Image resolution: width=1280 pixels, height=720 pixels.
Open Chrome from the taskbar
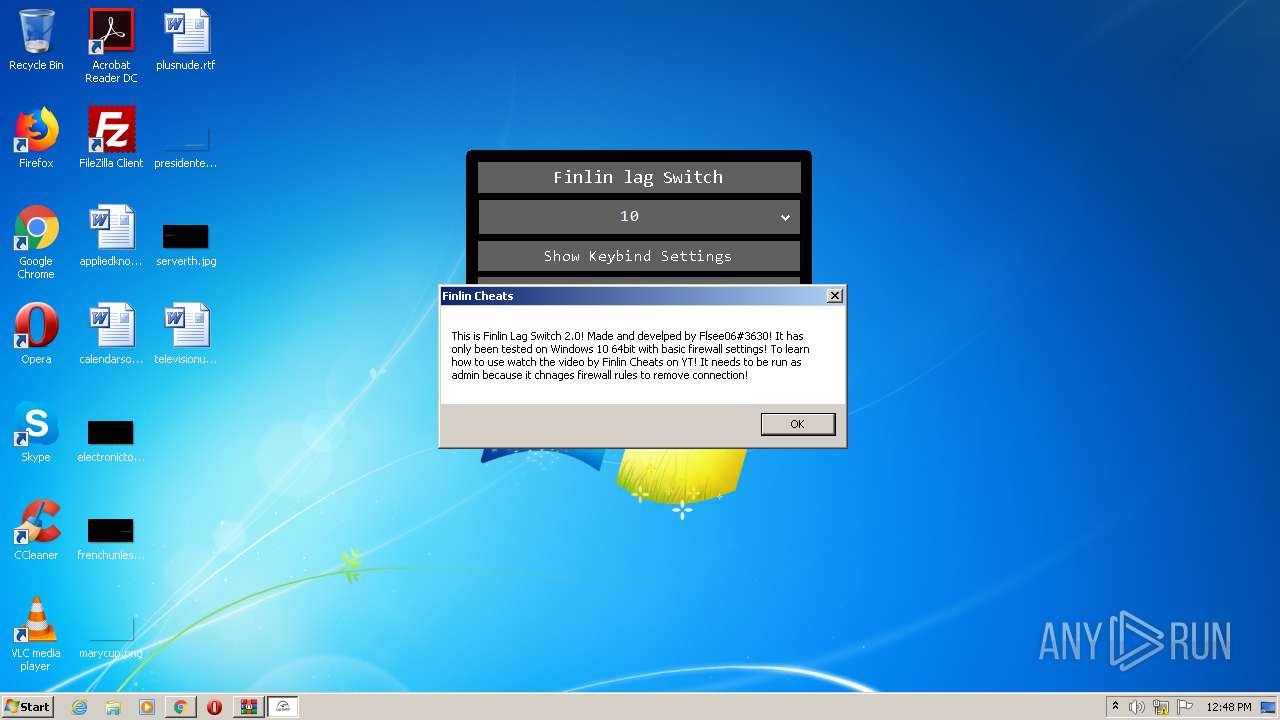pyautogui.click(x=181, y=707)
